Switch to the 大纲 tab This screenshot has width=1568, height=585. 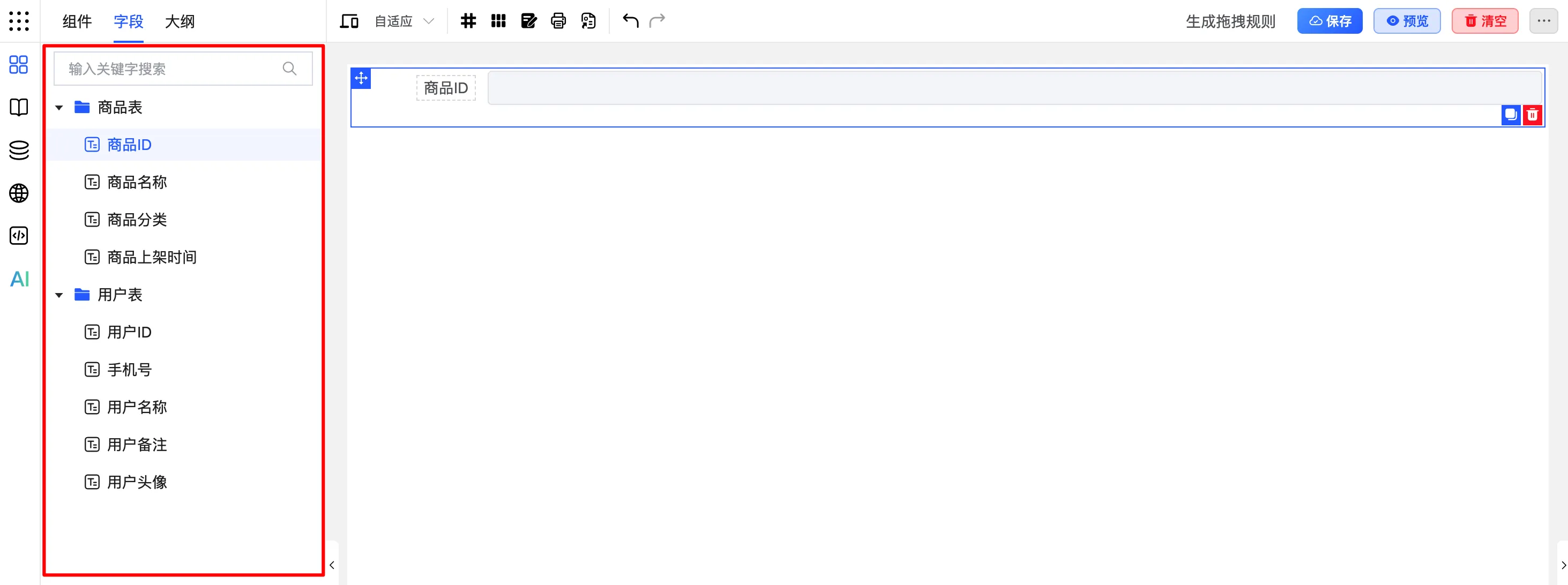(x=180, y=21)
